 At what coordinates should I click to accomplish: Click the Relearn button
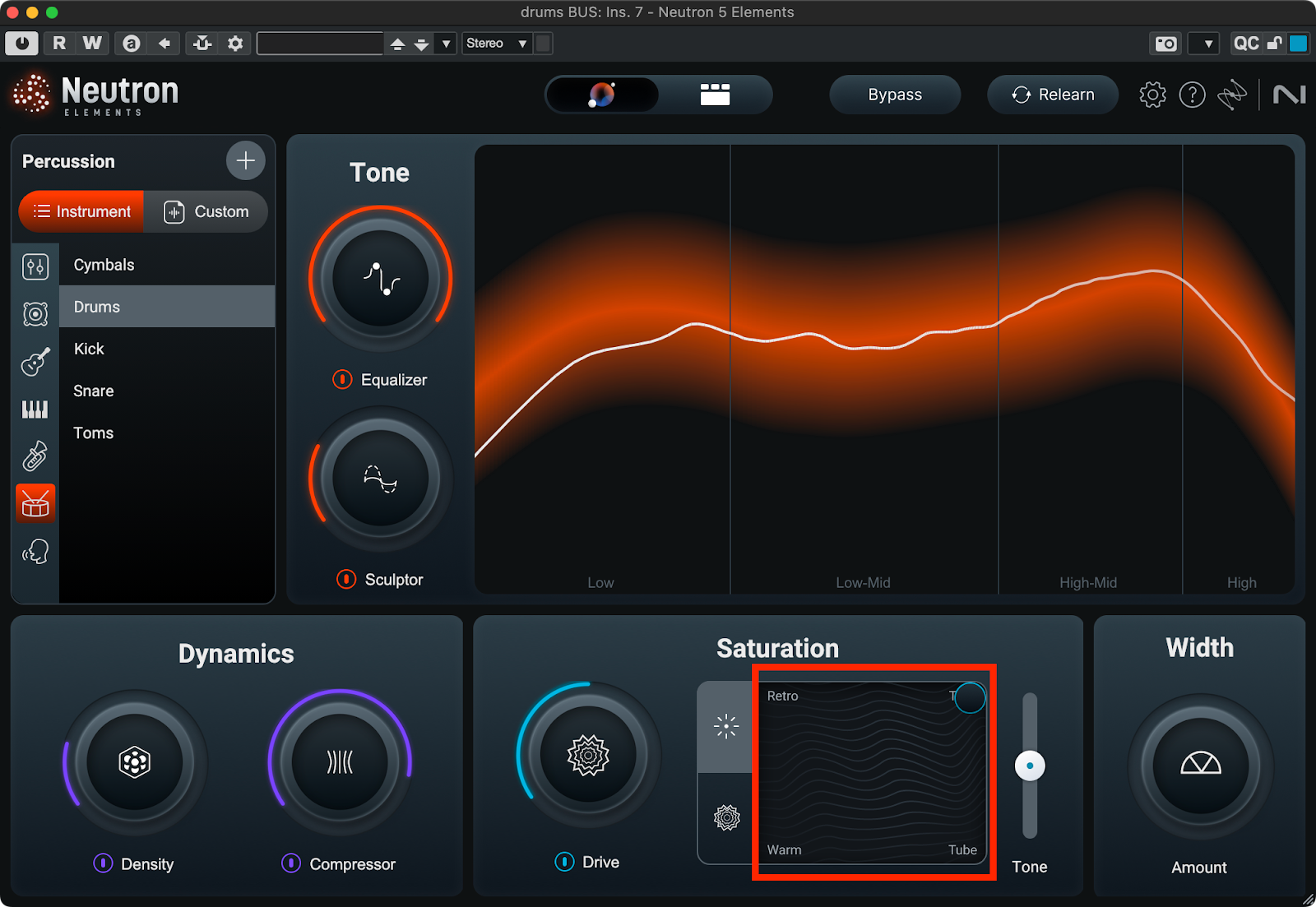1053,95
